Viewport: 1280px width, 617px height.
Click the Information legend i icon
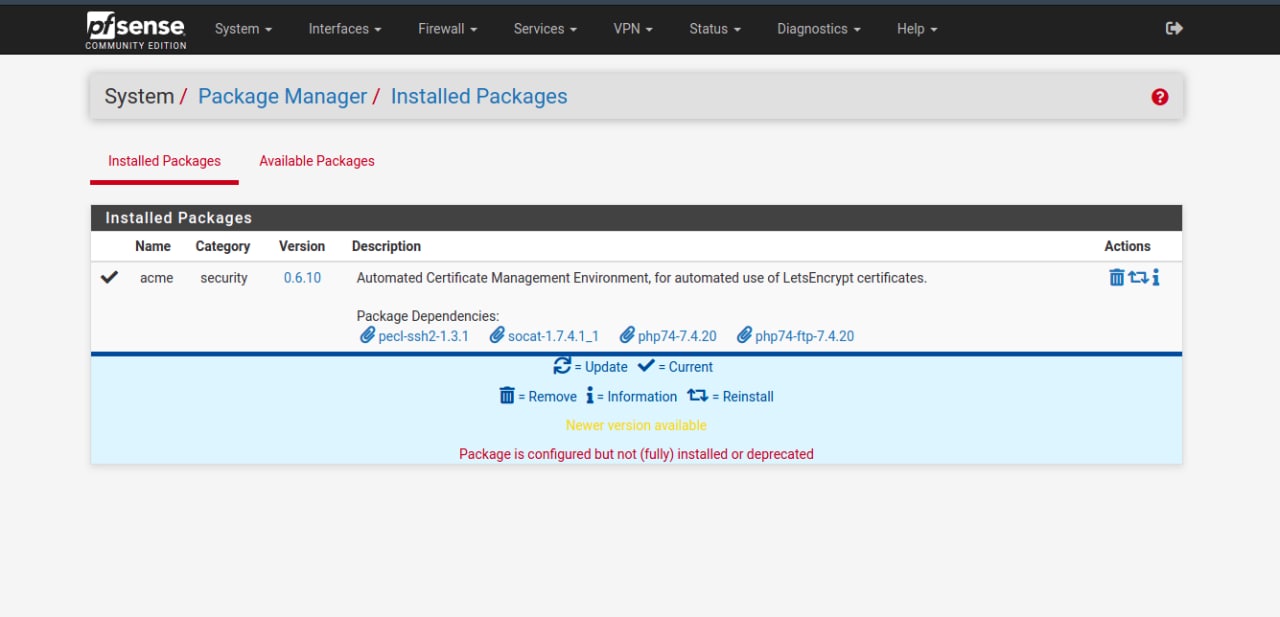click(590, 395)
